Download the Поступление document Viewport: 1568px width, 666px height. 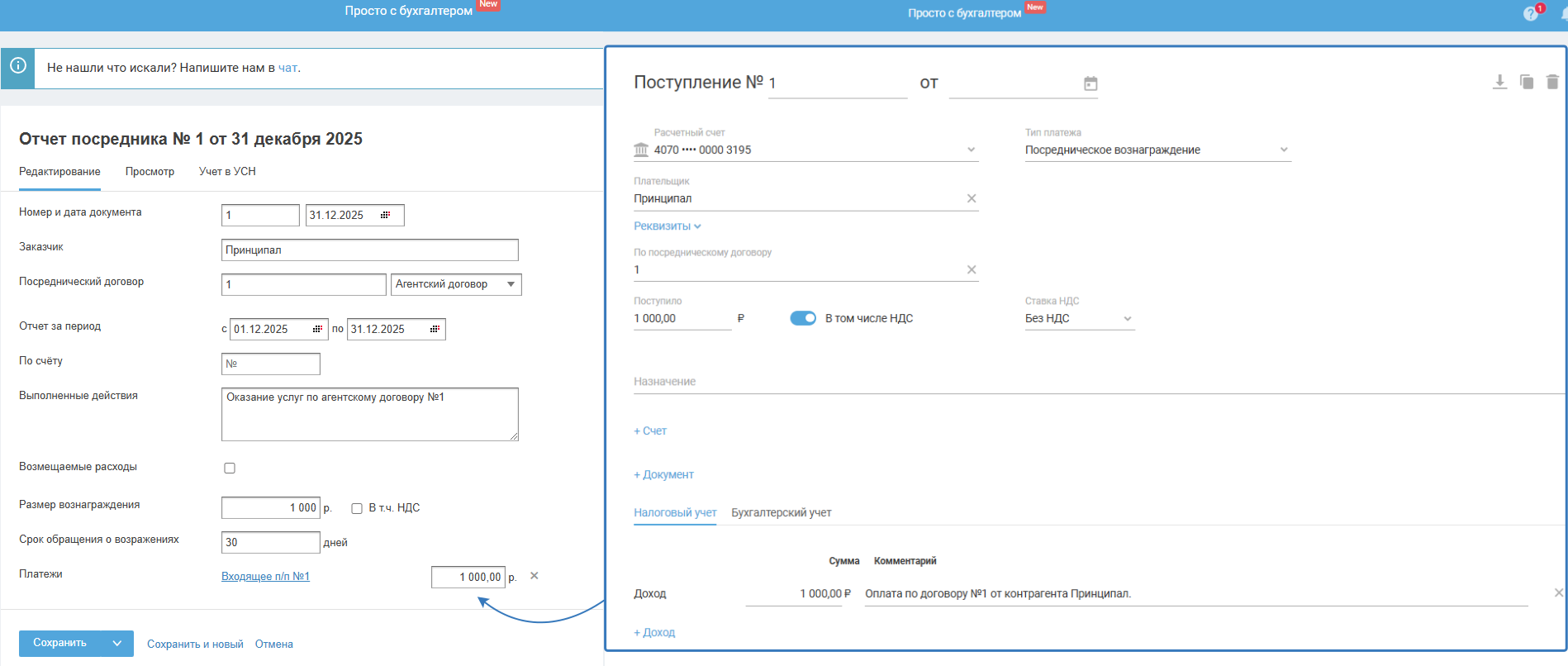coord(1499,82)
